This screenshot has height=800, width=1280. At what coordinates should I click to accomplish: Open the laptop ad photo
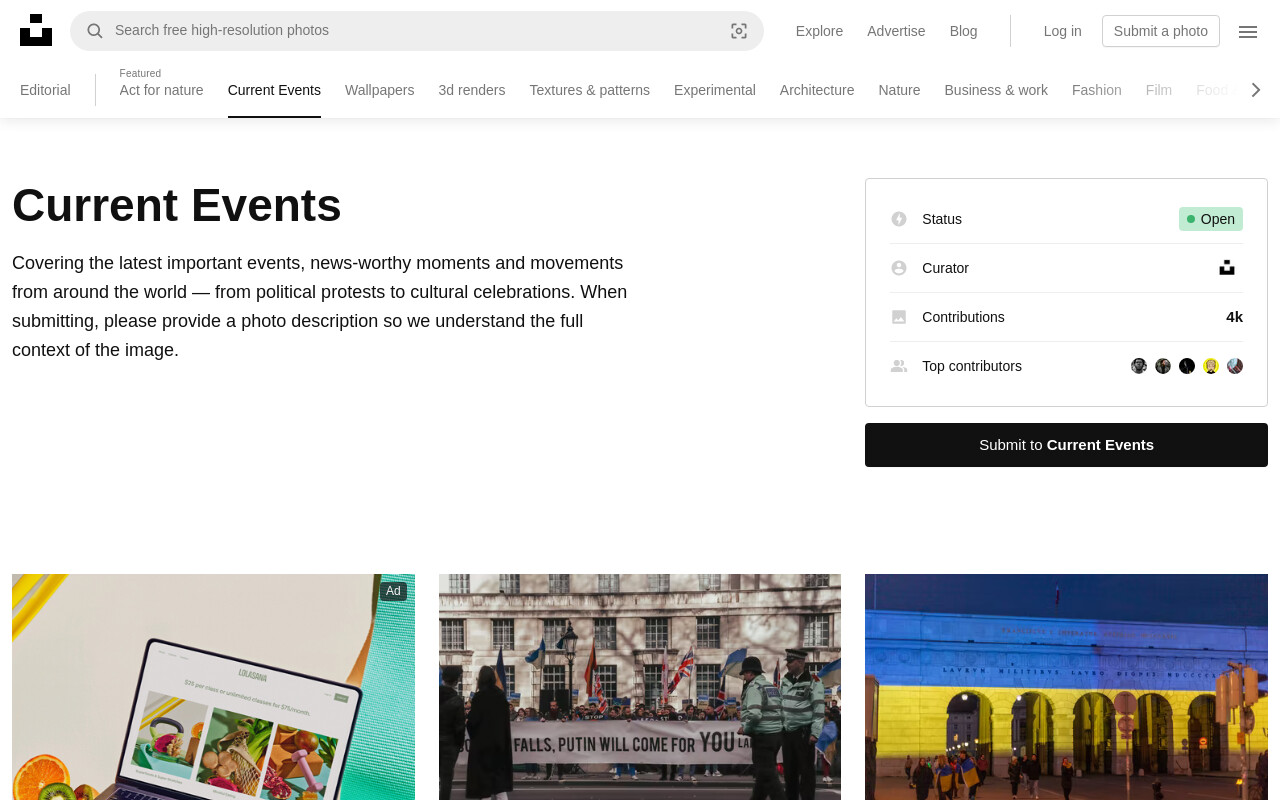(213, 687)
